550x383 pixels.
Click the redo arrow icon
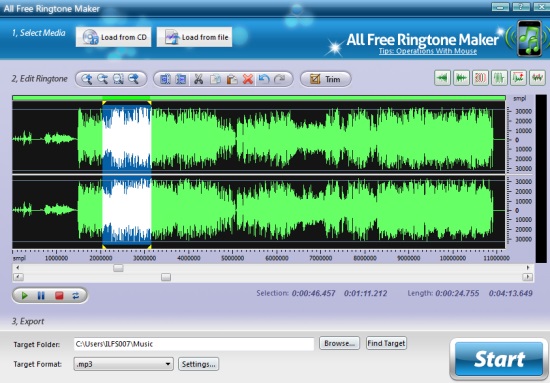[x=280, y=79]
